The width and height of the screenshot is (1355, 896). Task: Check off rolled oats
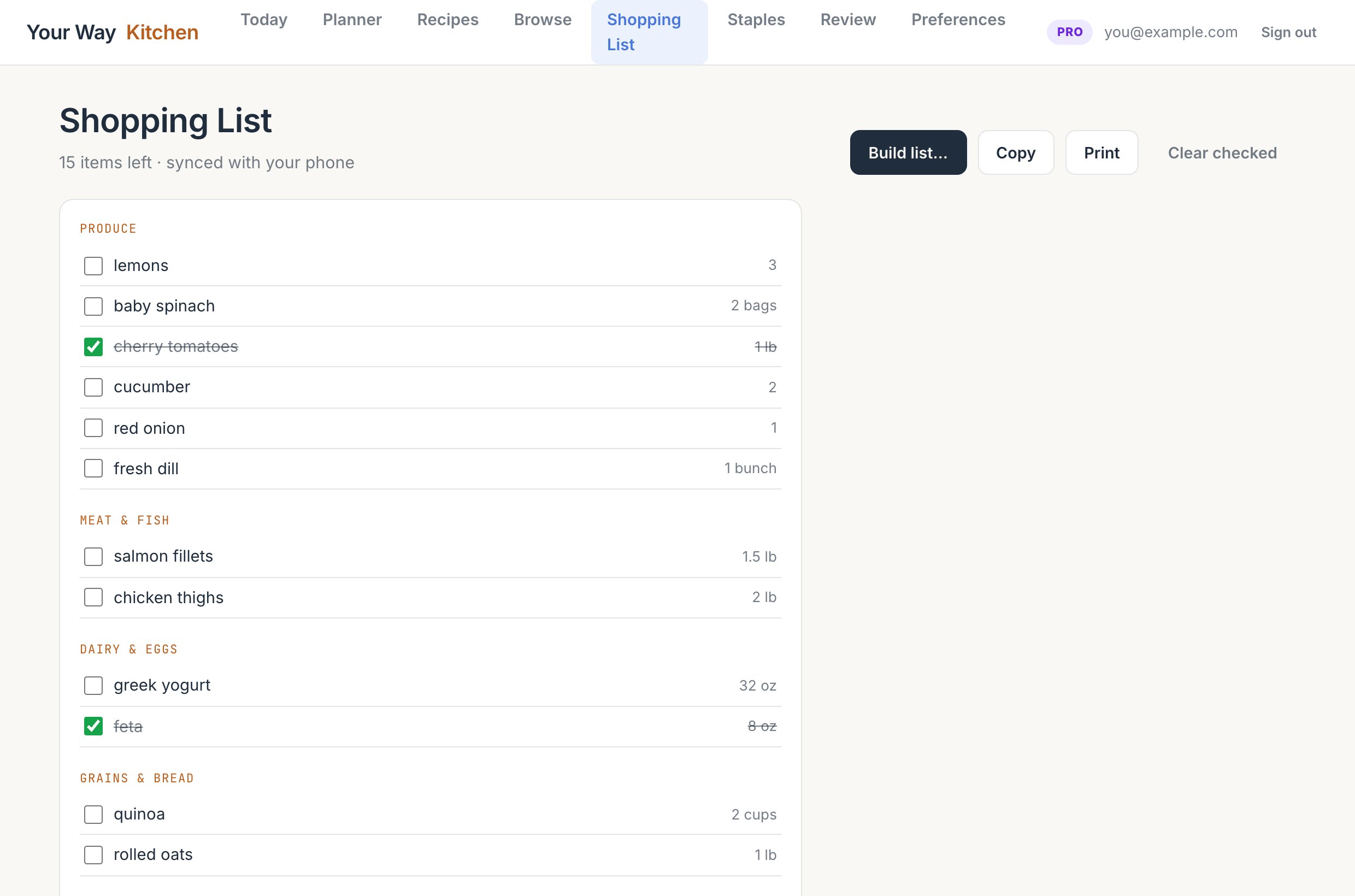(93, 855)
